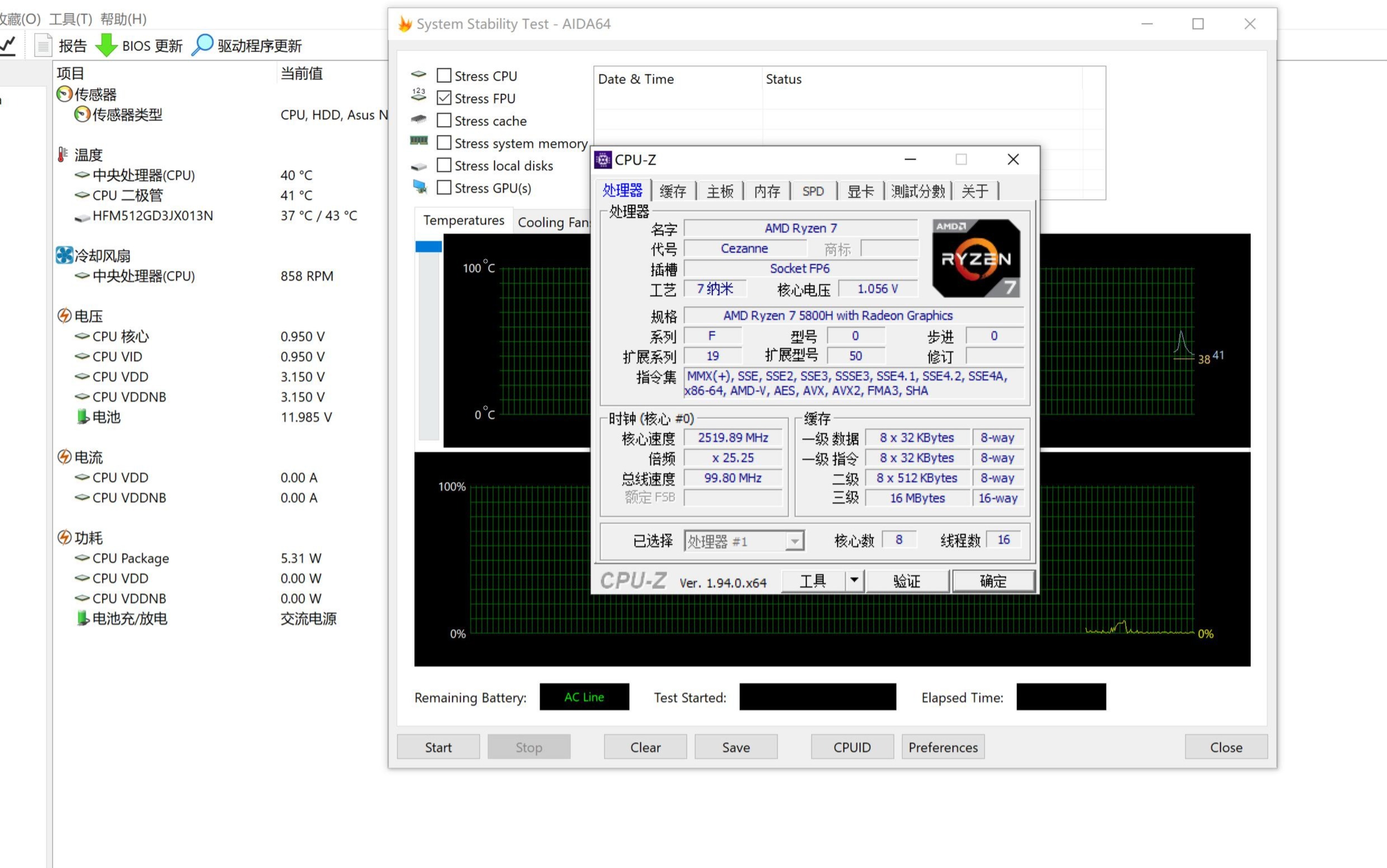Screen dimensions: 1387x868
Task: Click the CPUID button
Action: [852, 747]
